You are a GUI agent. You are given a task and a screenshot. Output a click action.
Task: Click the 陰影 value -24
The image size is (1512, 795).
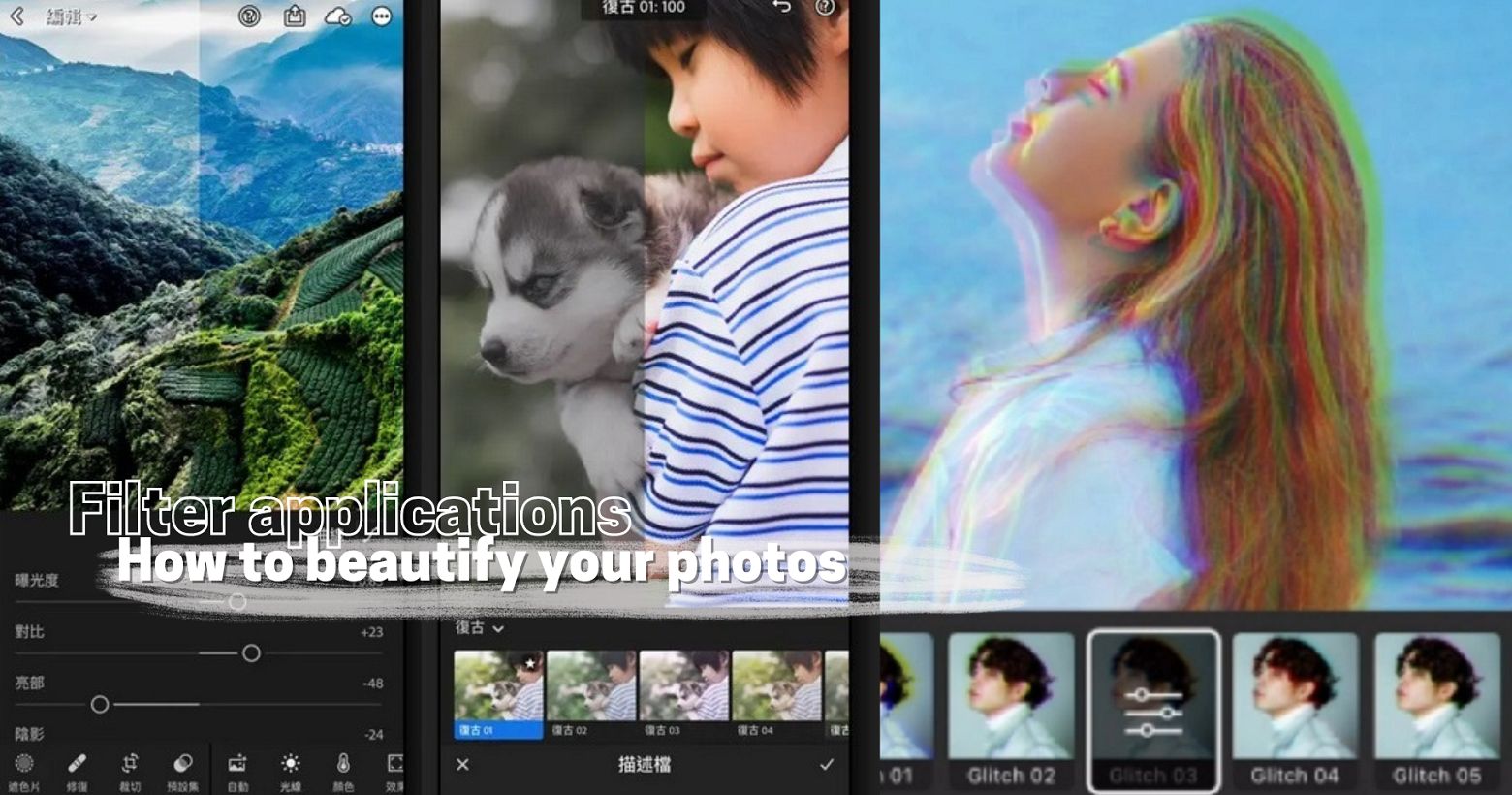374,735
